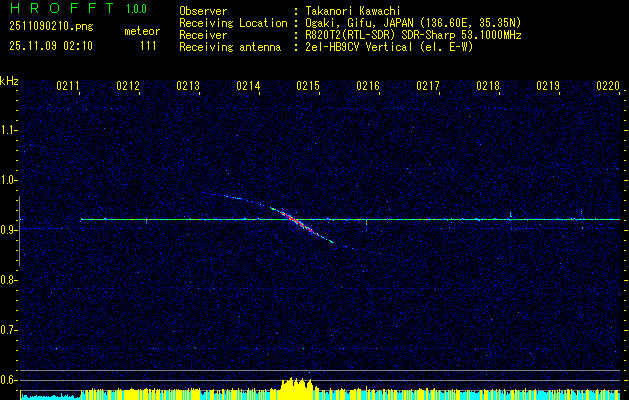Click the meteor label
The image size is (629, 400).
click(x=142, y=31)
